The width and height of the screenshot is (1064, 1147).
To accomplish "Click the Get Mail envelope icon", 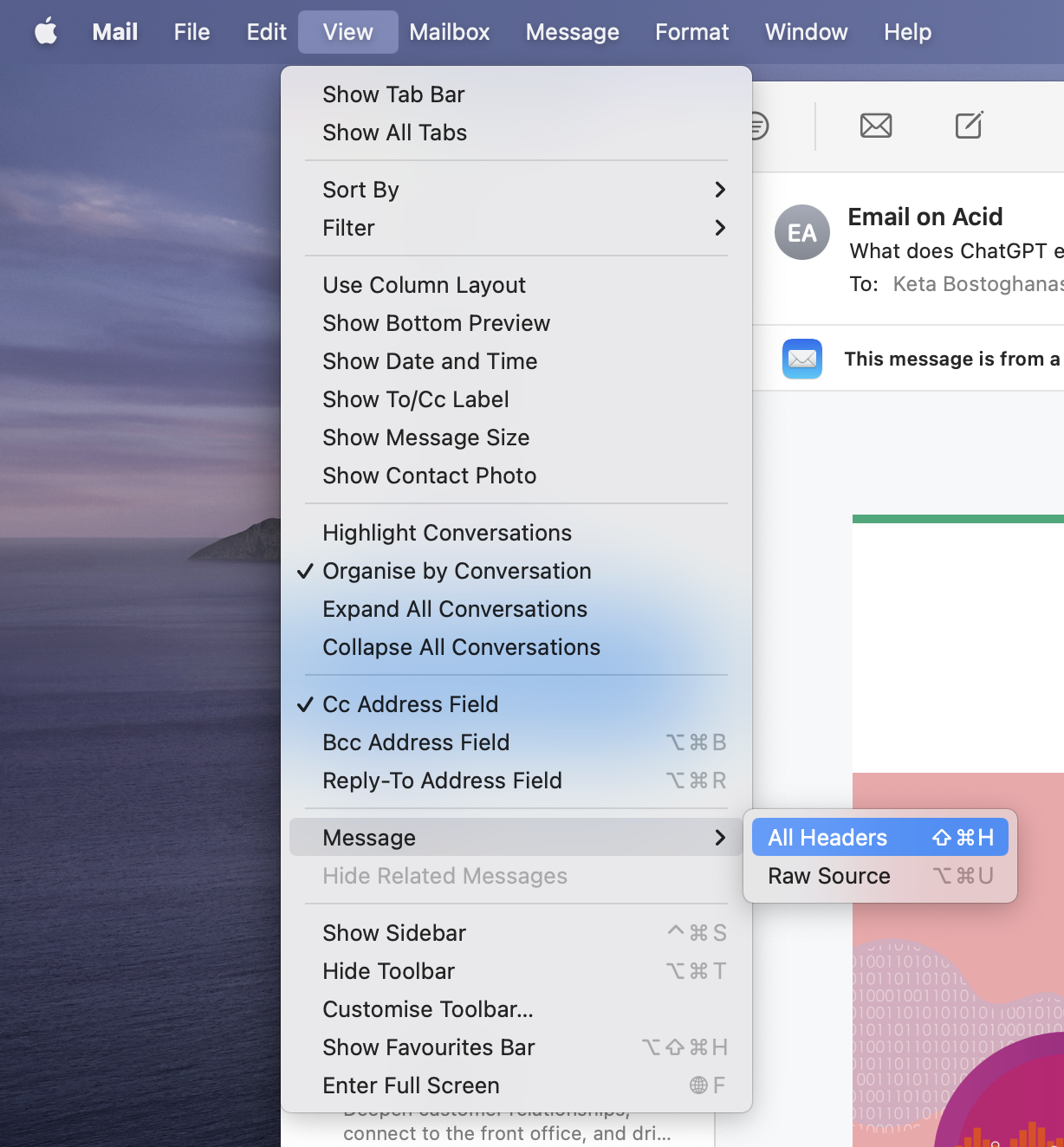I will (x=875, y=126).
